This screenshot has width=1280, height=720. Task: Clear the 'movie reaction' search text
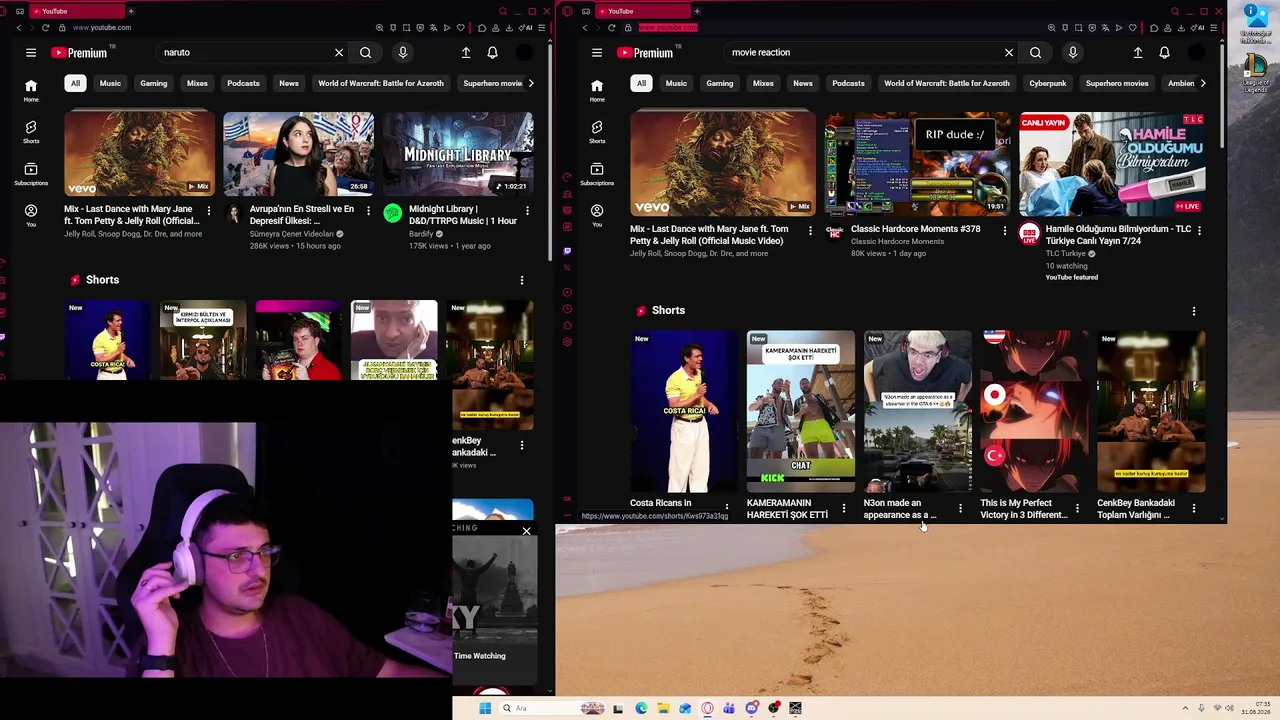click(1009, 53)
